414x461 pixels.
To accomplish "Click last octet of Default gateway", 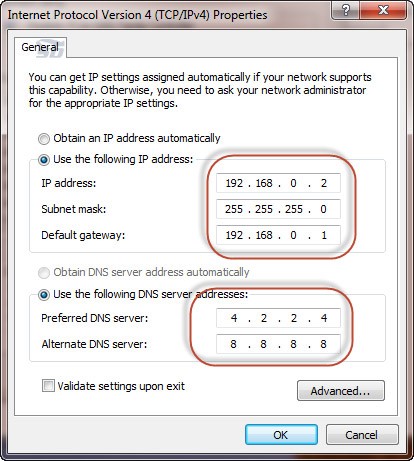I will pyautogui.click(x=324, y=235).
